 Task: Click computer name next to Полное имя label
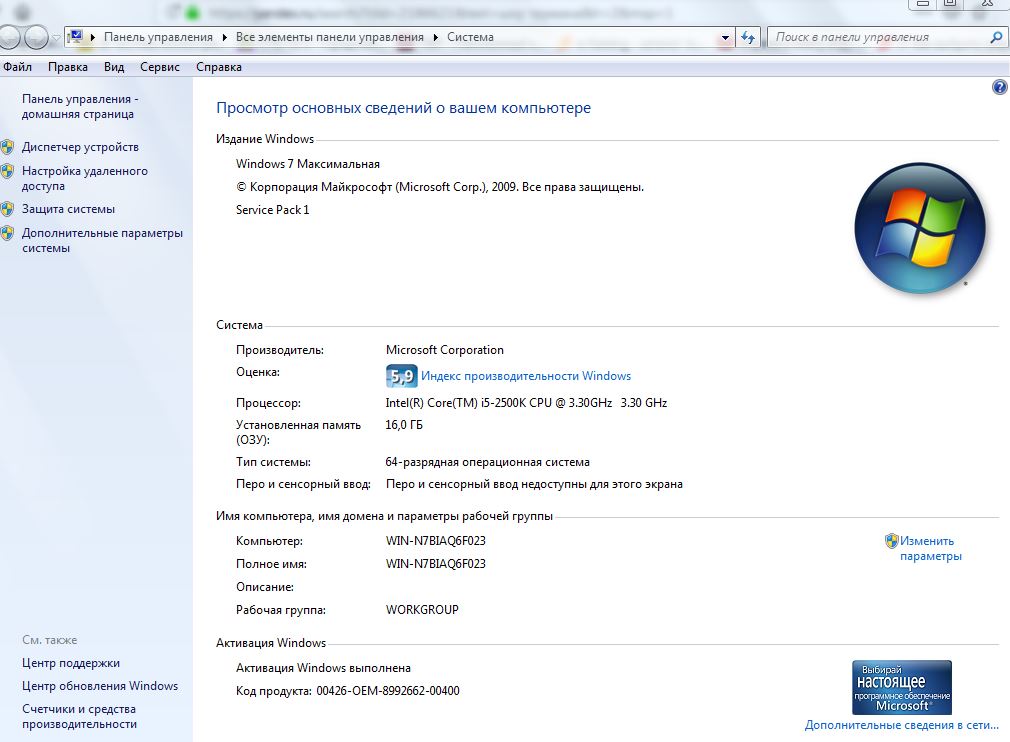pyautogui.click(x=435, y=564)
